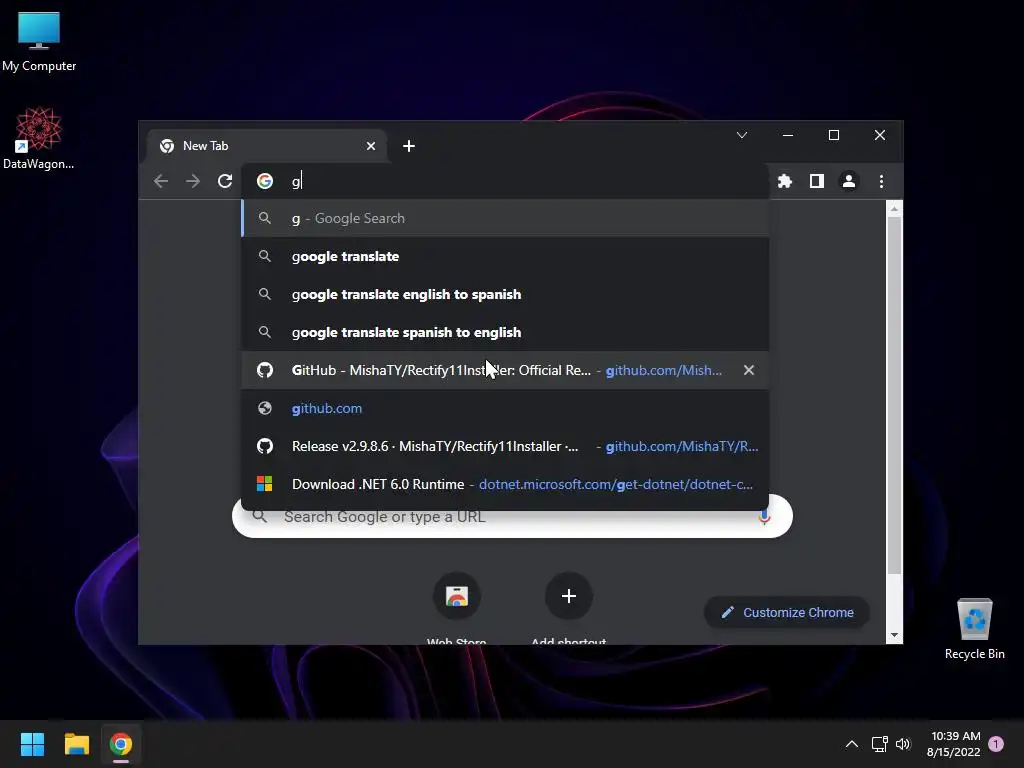
Task: Click the Chrome back arrow button
Action: [161, 181]
